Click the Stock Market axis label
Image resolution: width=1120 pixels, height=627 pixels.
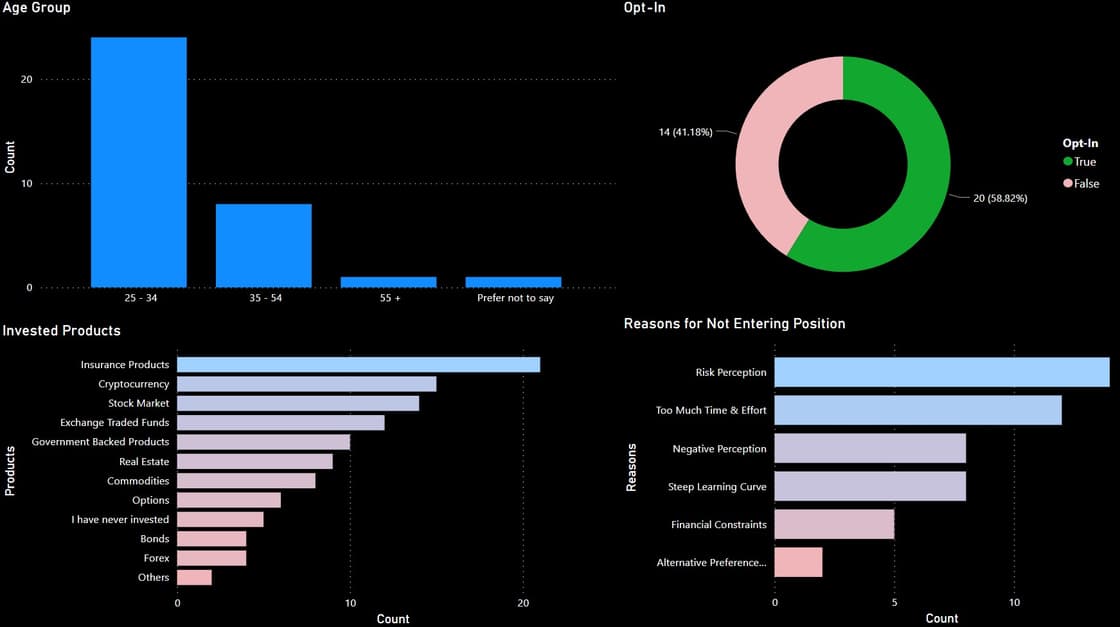139,403
